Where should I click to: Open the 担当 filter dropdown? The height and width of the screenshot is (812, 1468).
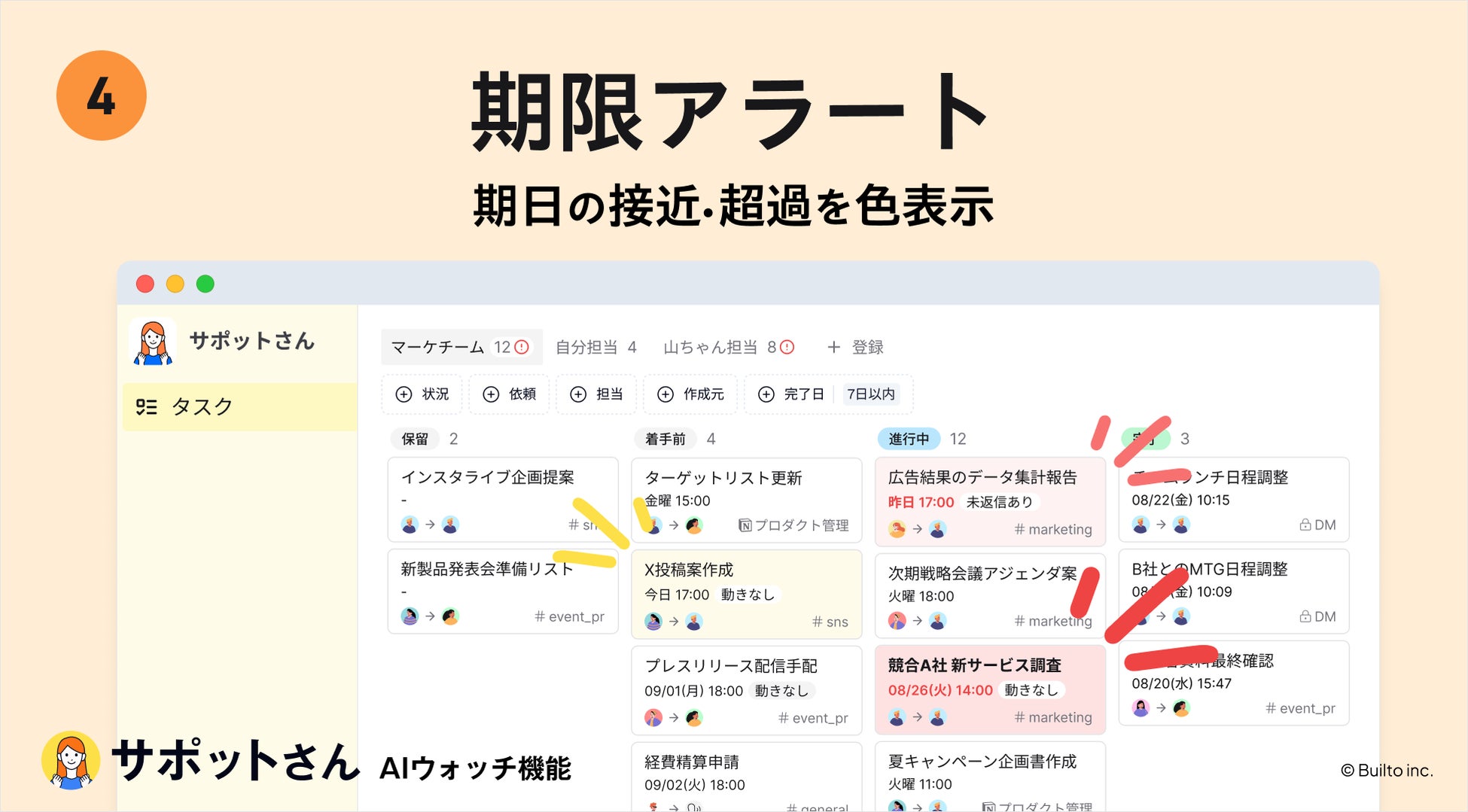pos(596,394)
